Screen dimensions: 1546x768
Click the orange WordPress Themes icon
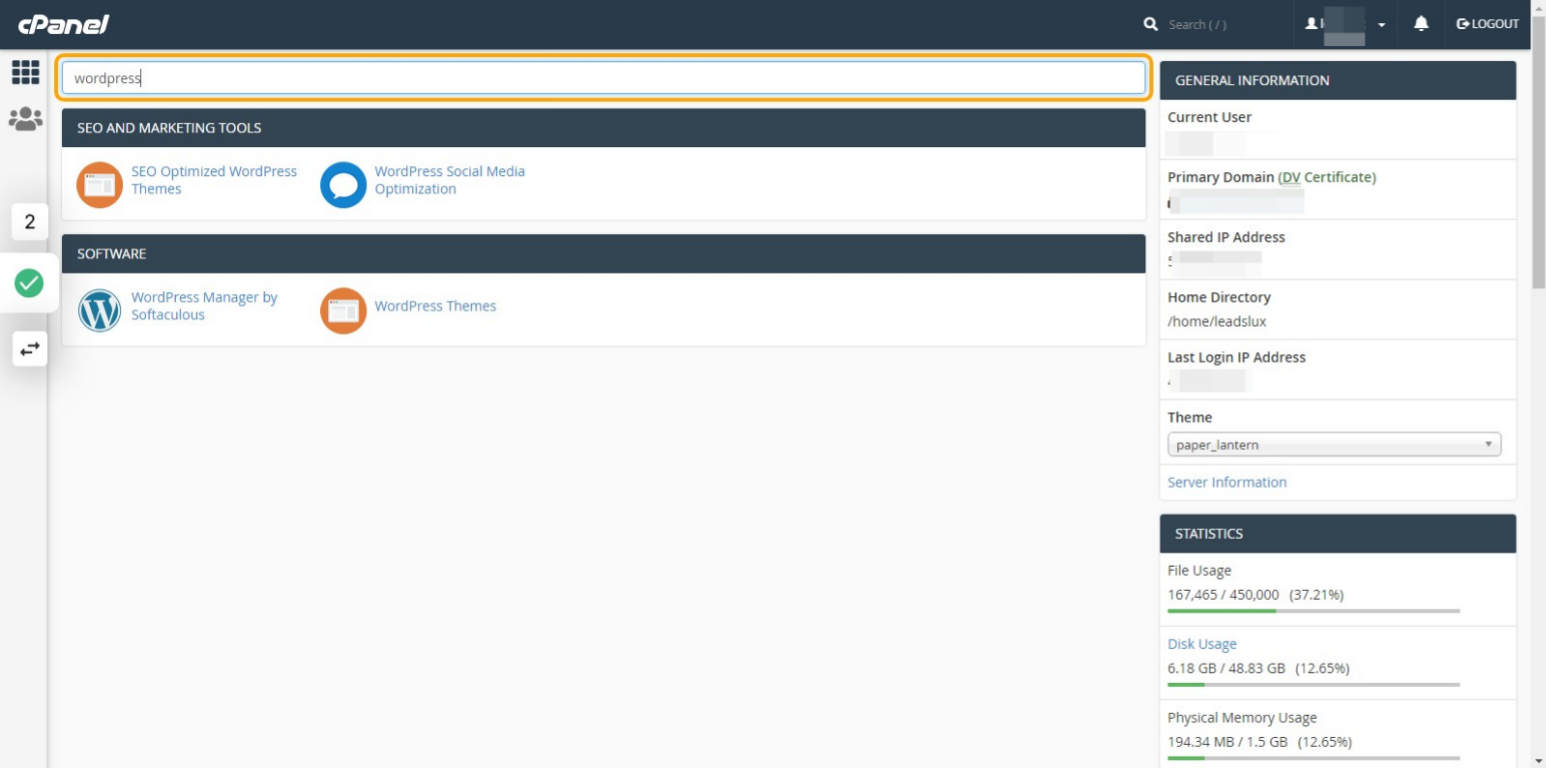coord(343,311)
